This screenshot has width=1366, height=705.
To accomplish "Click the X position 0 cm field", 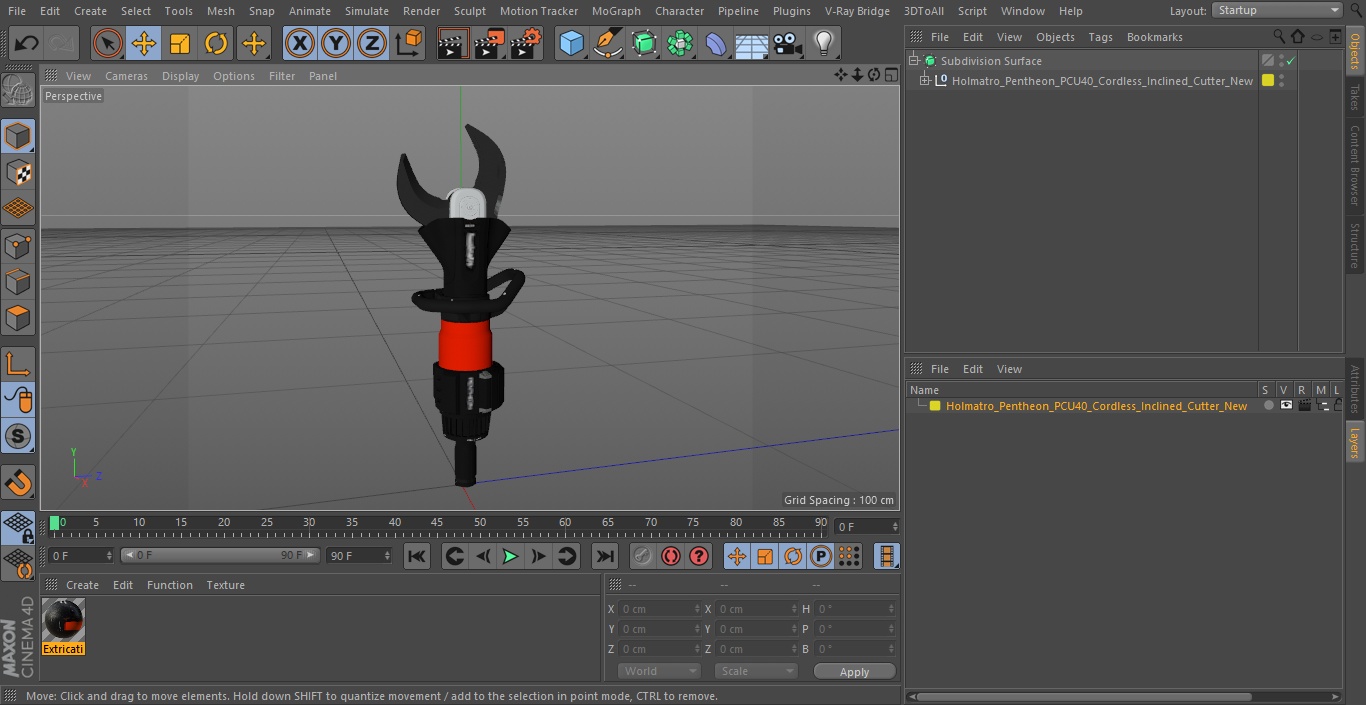I will 658,609.
